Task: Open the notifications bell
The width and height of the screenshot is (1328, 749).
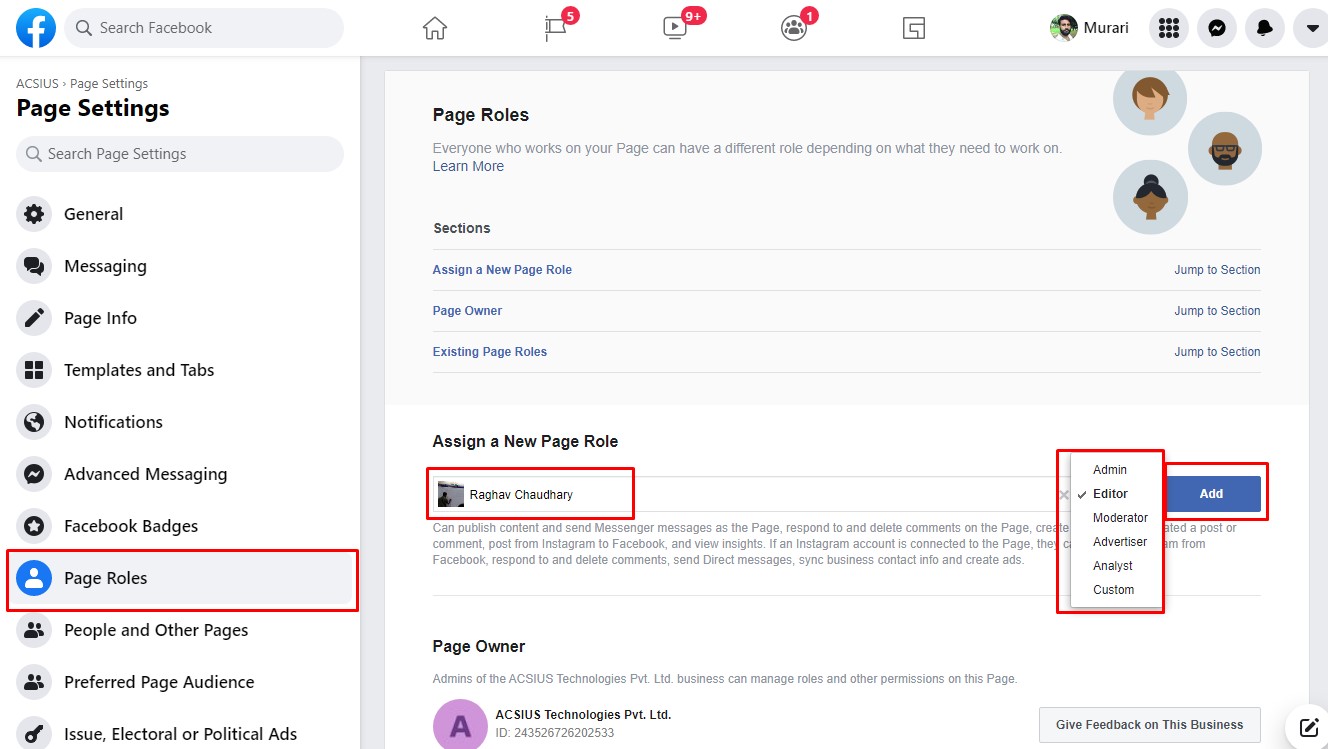Action: 1264,28
